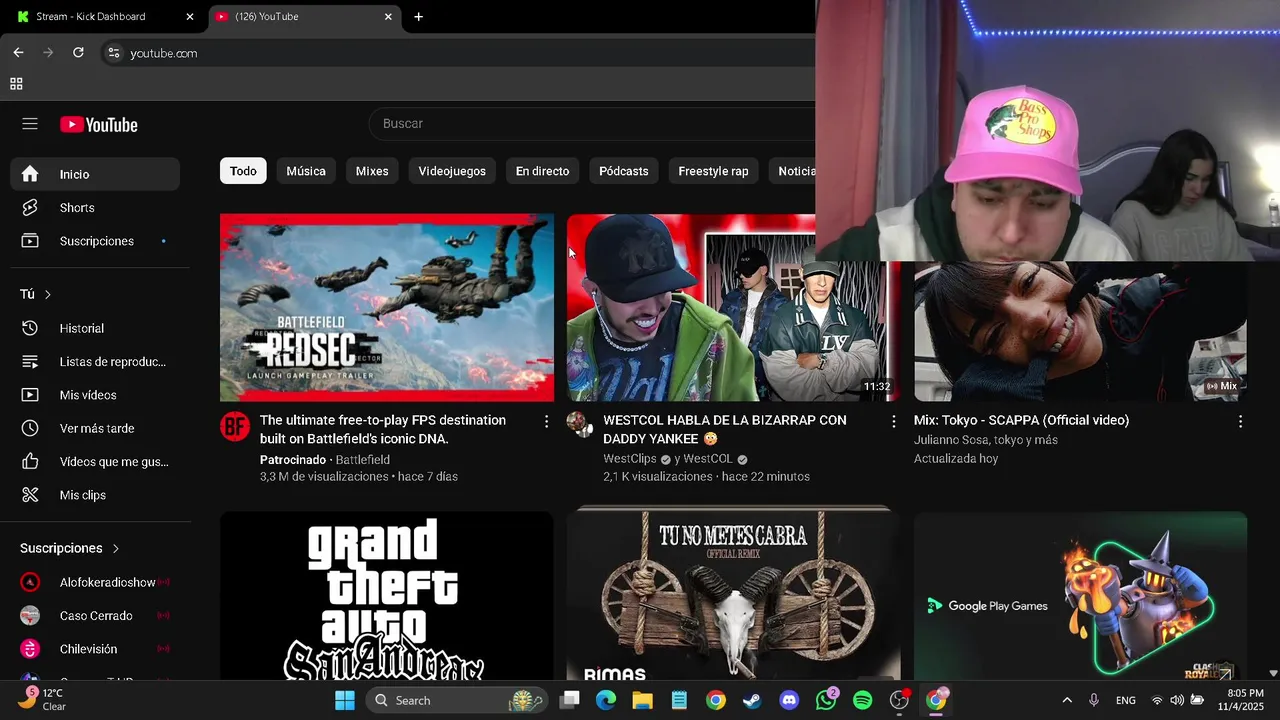Open the Google Play Games thumbnail

(1080, 596)
